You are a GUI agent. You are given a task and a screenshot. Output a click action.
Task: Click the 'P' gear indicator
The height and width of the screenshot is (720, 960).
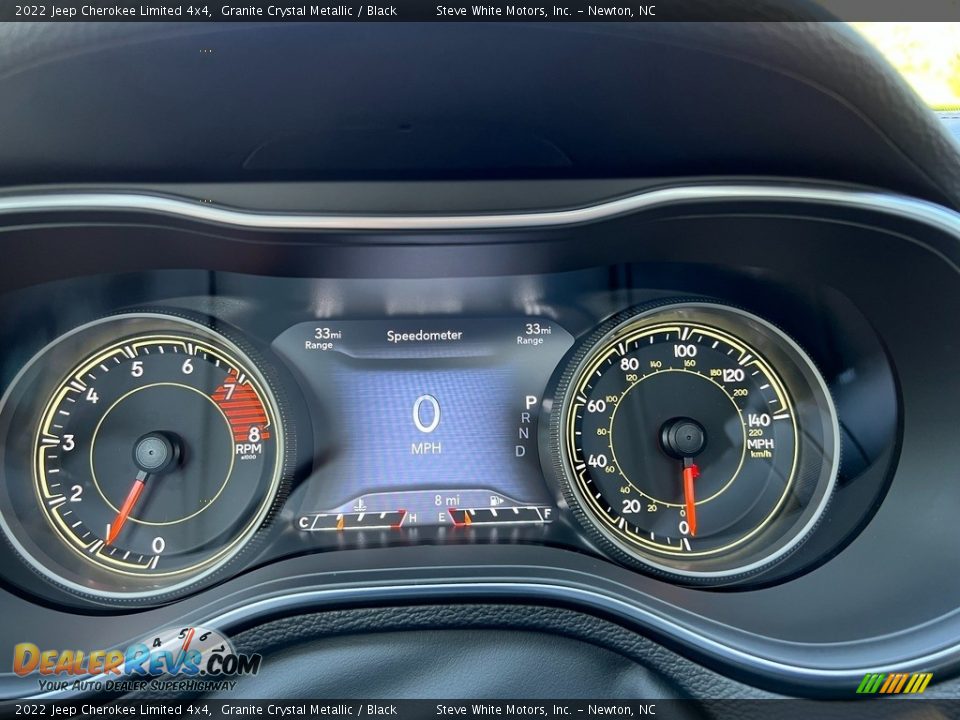pos(531,402)
